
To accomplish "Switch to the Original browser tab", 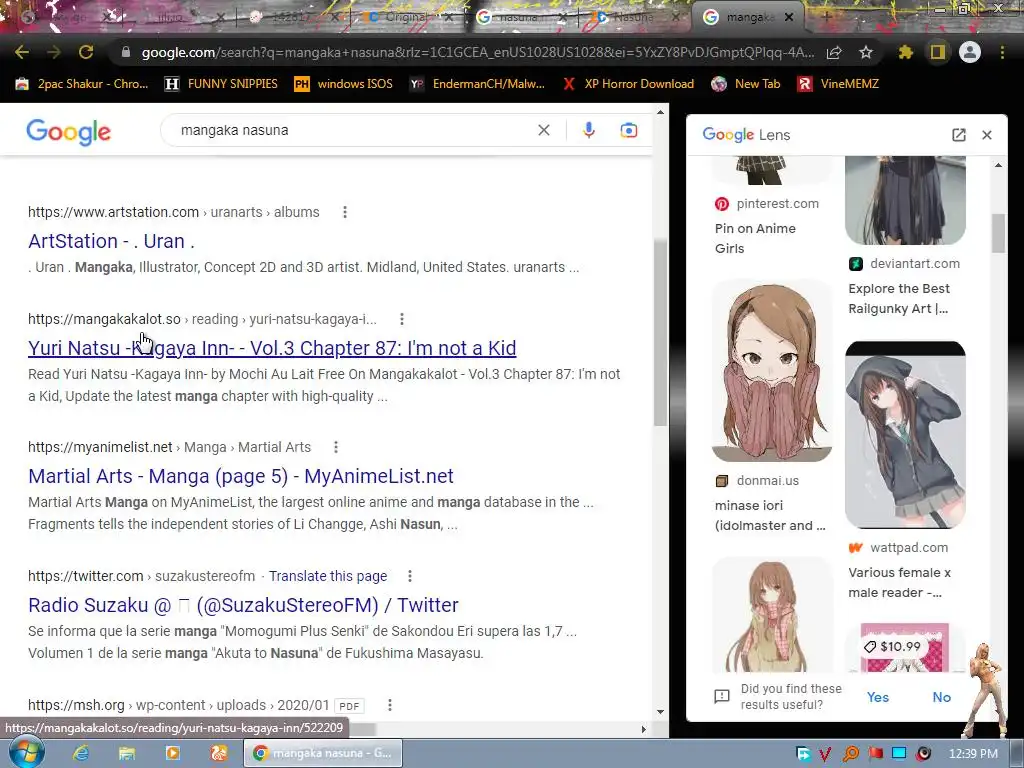I will coord(404,17).
